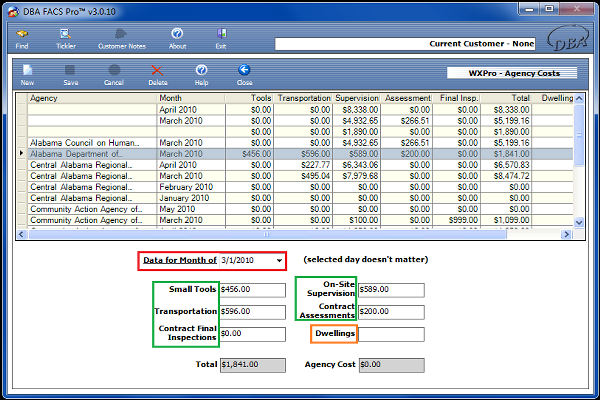600x400 pixels.
Task: Click the $1,890.00 supervision cell
Action: point(357,132)
